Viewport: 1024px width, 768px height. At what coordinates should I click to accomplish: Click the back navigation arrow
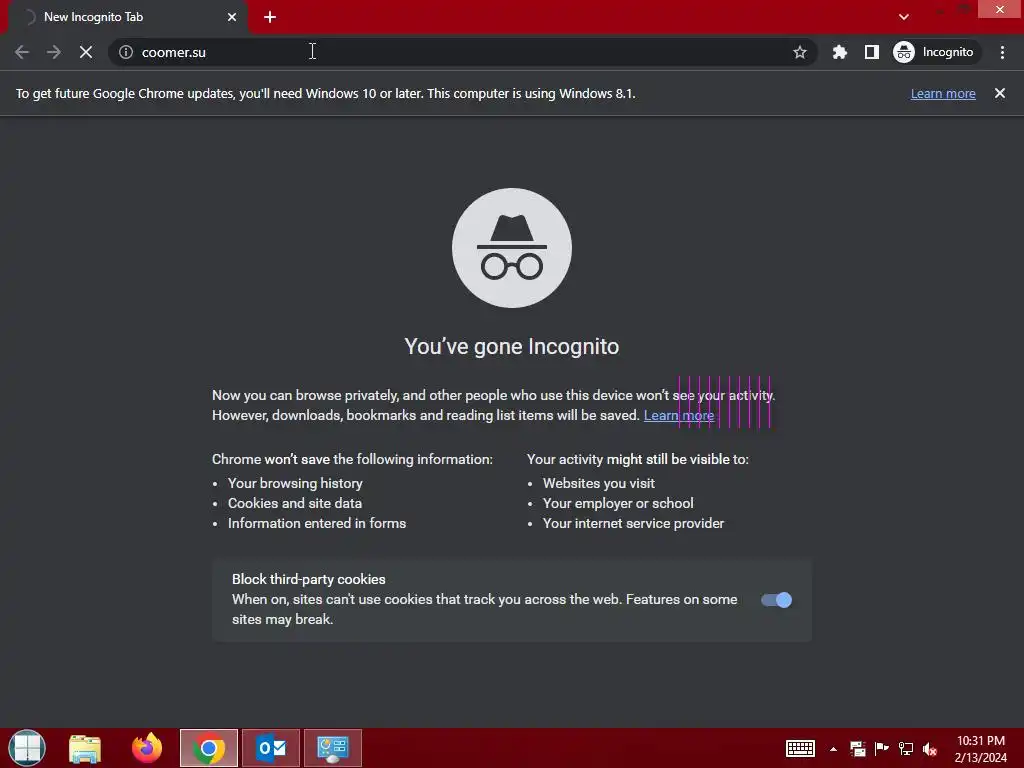[22, 52]
